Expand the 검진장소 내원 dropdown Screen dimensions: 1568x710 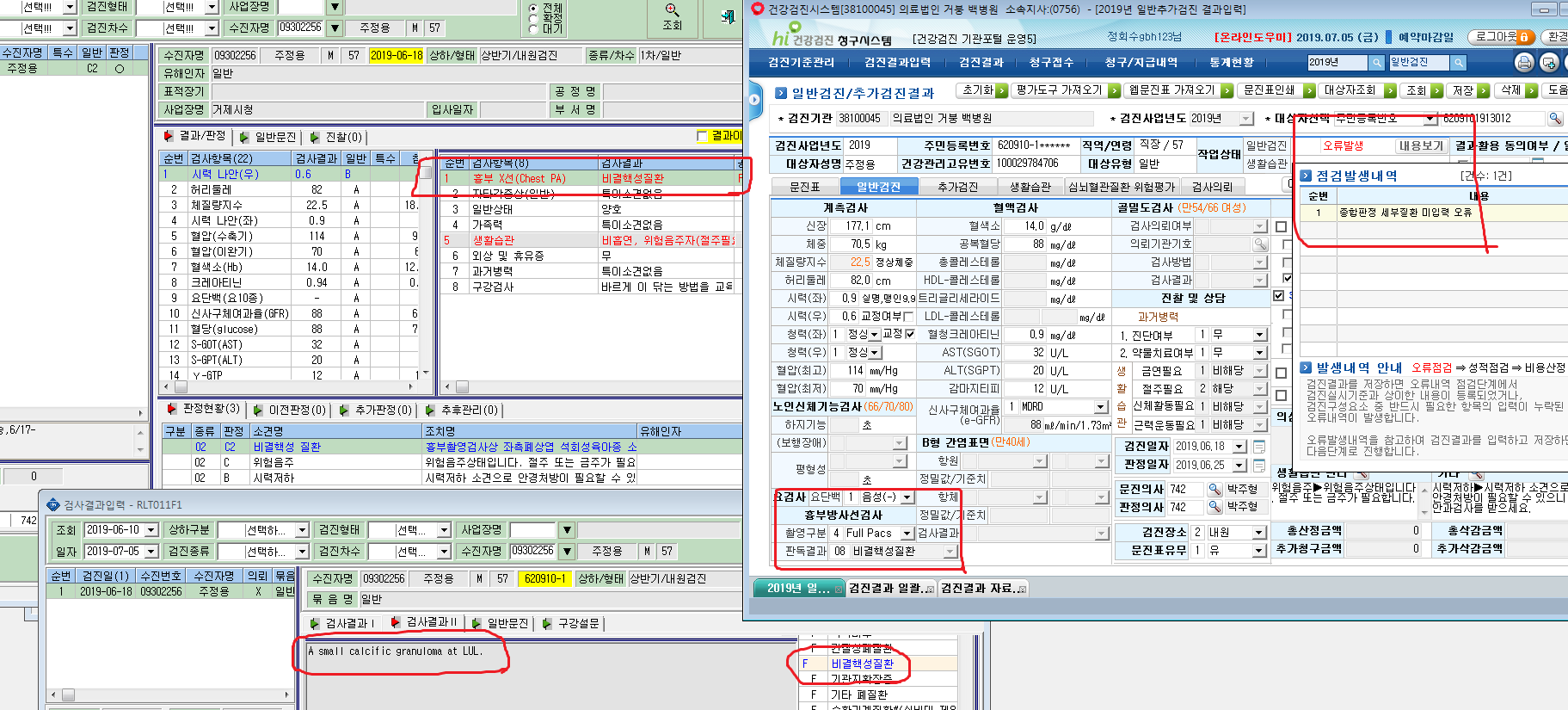(x=1259, y=533)
